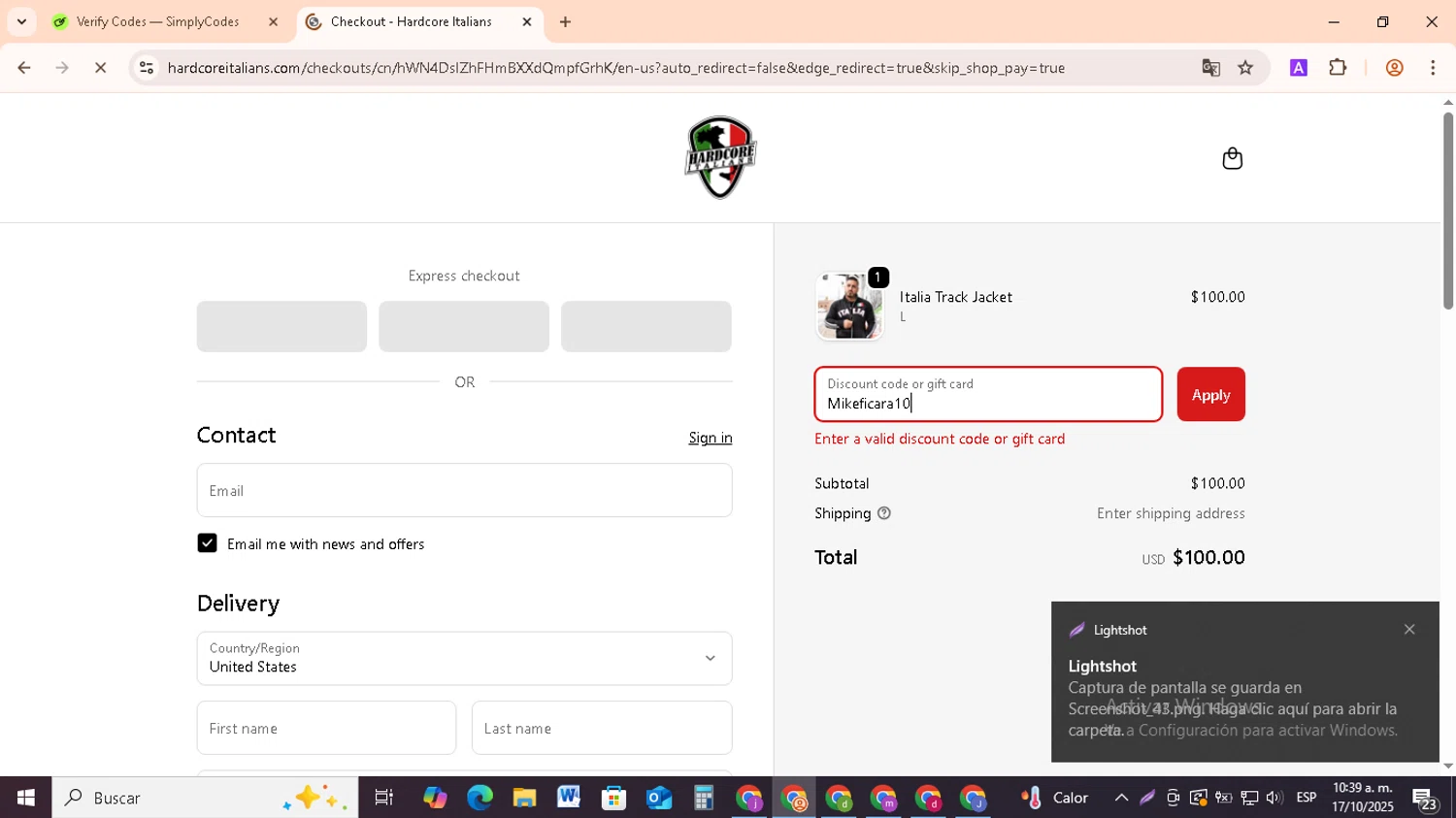Launch Copilot from the taskbar

[x=435, y=798]
